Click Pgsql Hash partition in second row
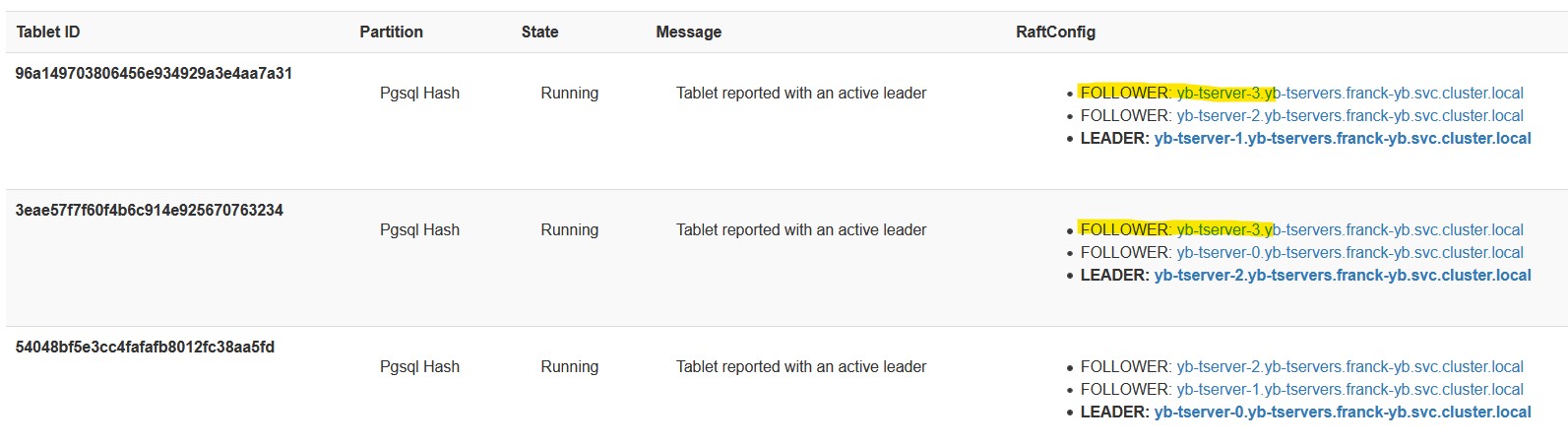1568x445 pixels. point(419,229)
